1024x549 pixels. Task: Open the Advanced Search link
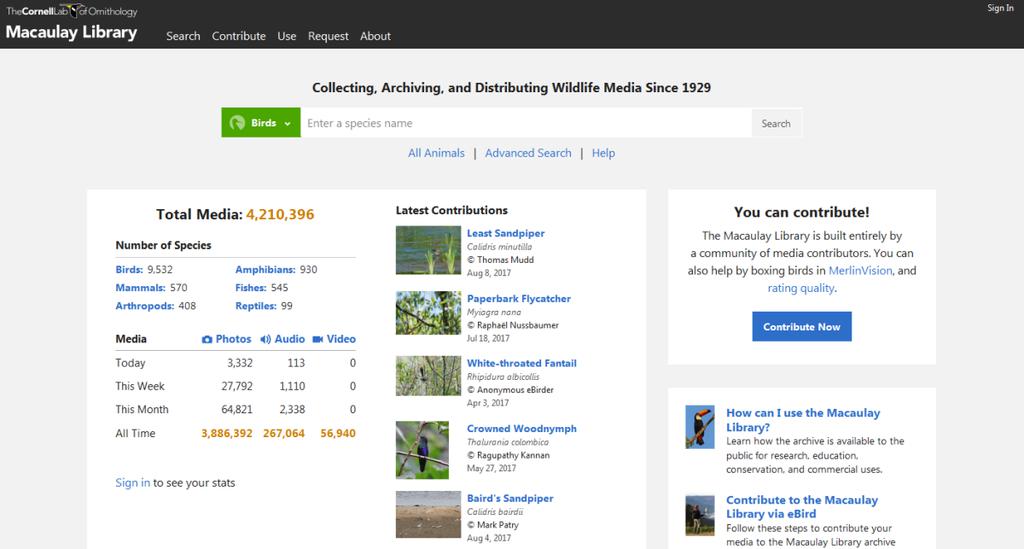point(528,153)
